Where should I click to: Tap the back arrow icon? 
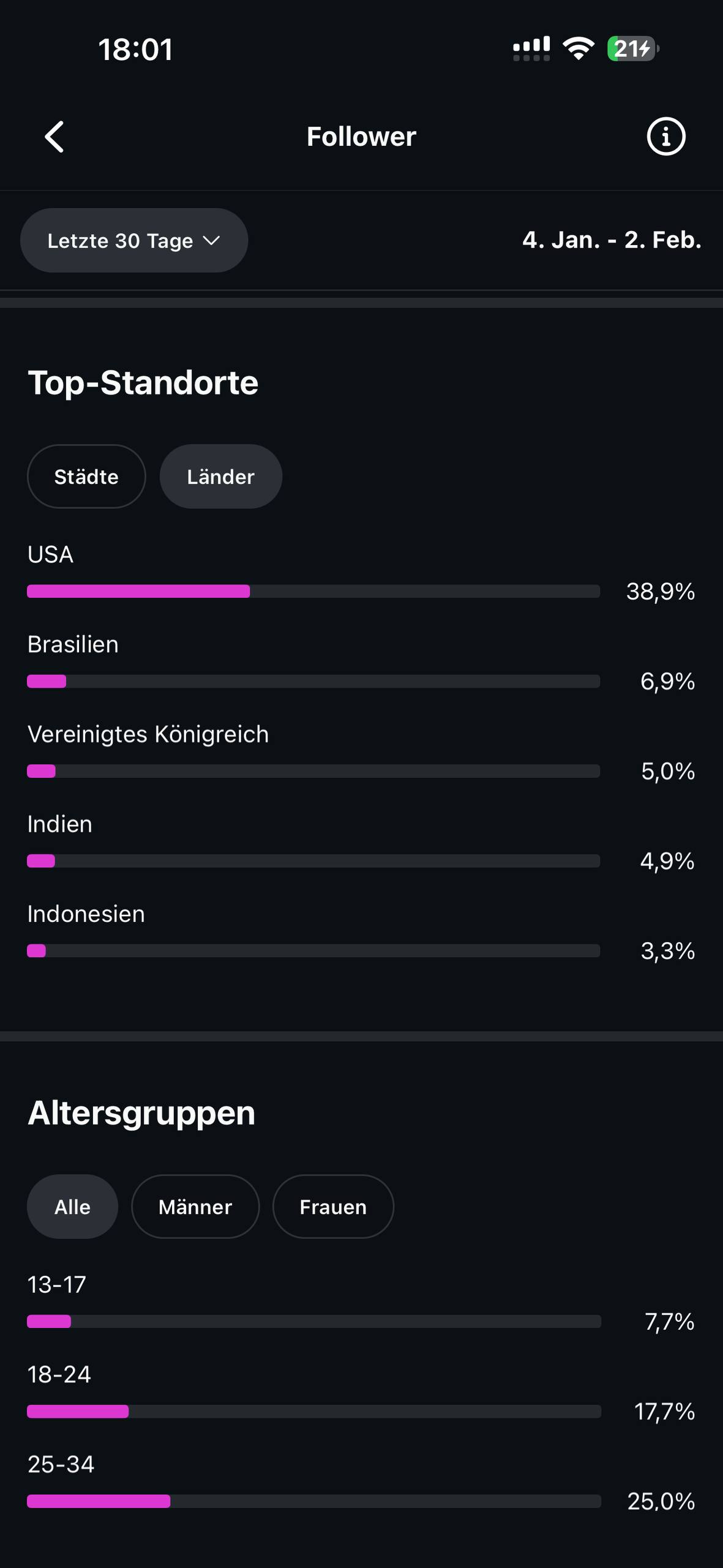point(54,136)
